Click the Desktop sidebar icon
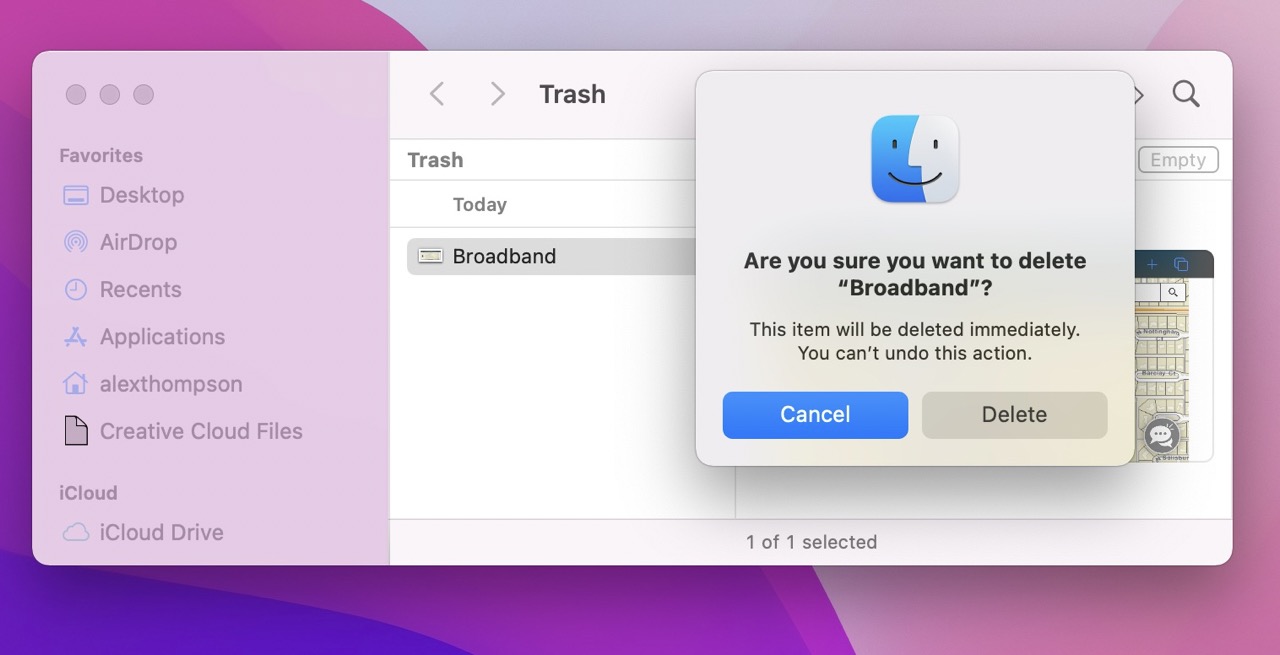The width and height of the screenshot is (1280, 655). pyautogui.click(x=76, y=195)
